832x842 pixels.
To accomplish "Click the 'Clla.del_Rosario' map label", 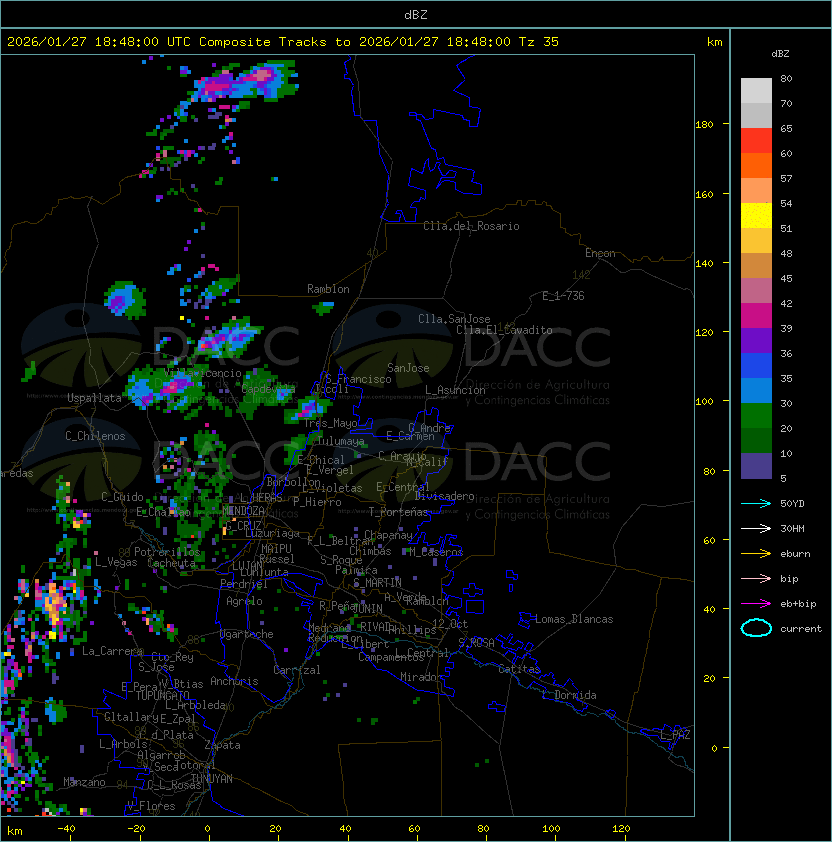I will point(471,226).
